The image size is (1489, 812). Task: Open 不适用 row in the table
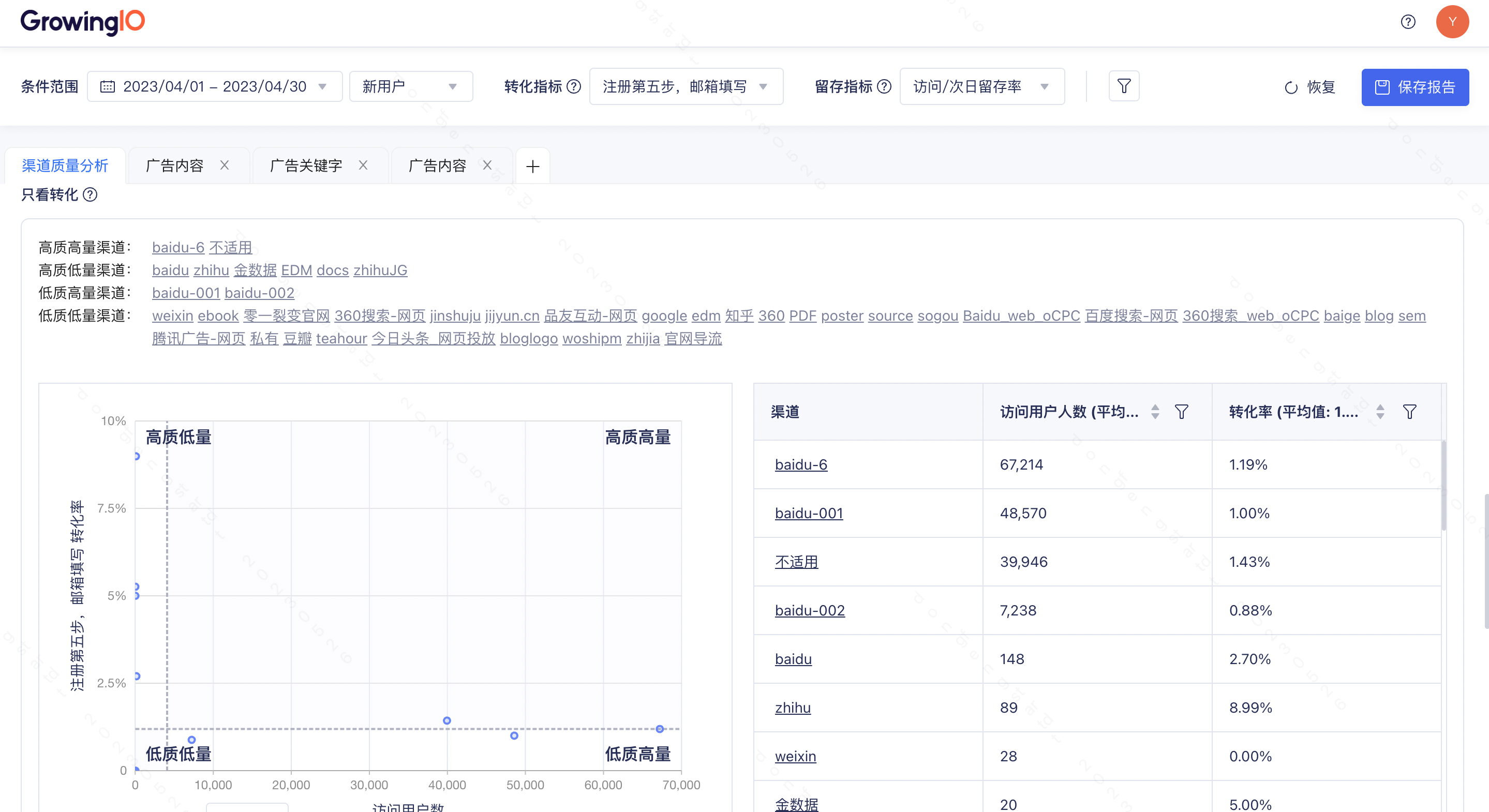pos(797,561)
